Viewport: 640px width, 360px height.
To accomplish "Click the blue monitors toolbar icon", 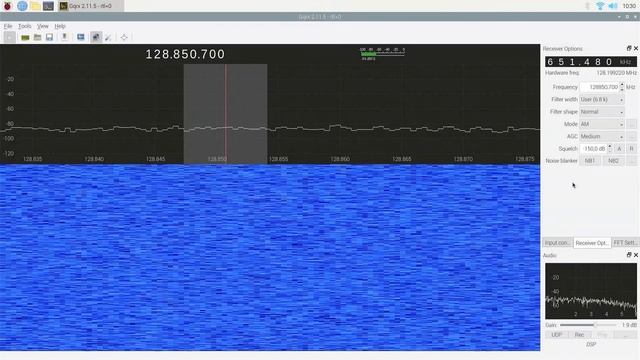I will (81, 38).
